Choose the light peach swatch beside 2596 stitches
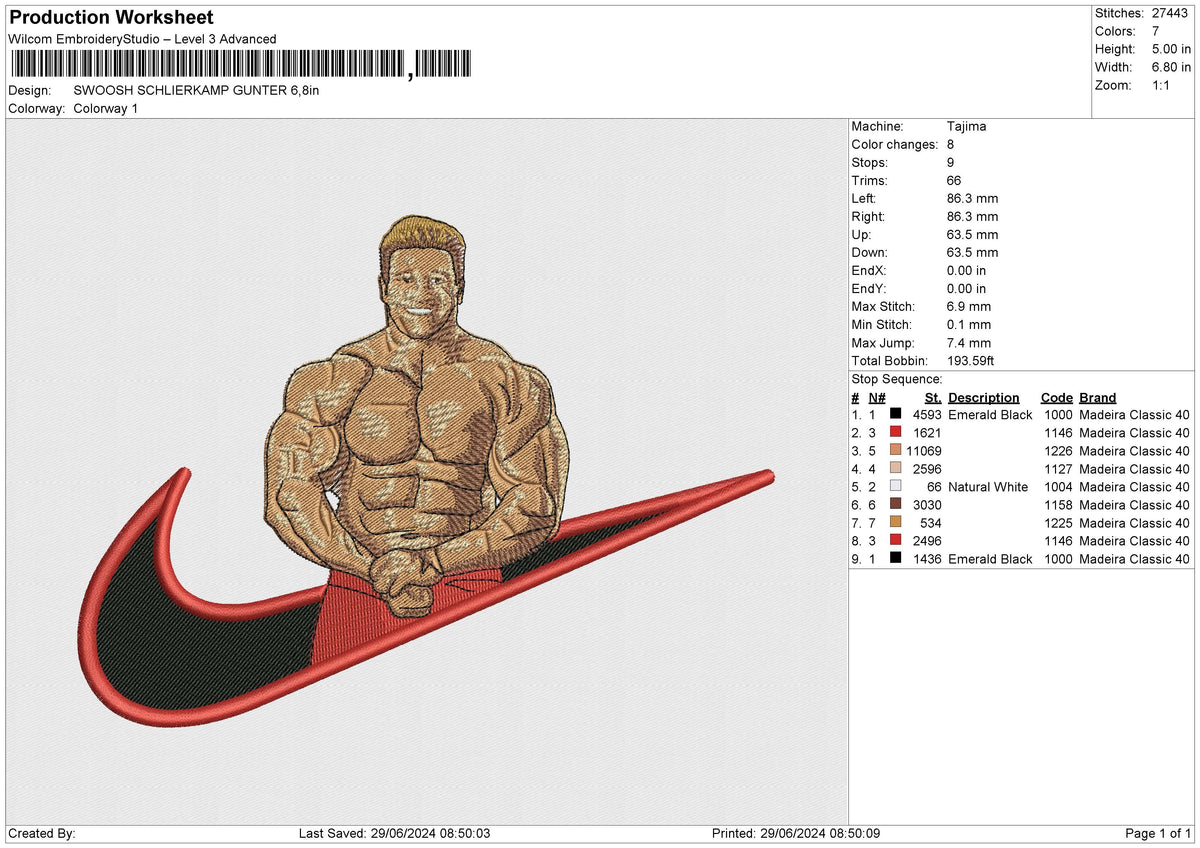 click(896, 469)
